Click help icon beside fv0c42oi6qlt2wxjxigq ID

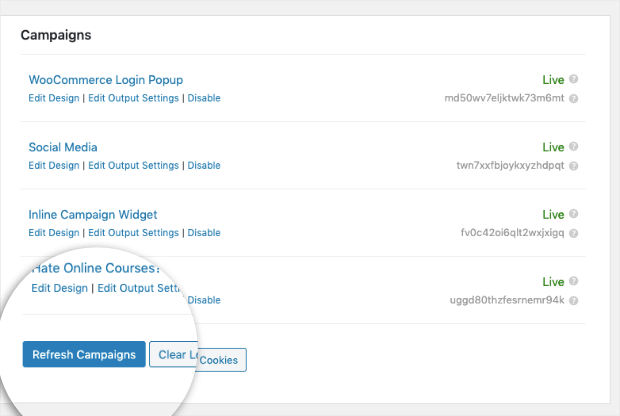pos(573,233)
